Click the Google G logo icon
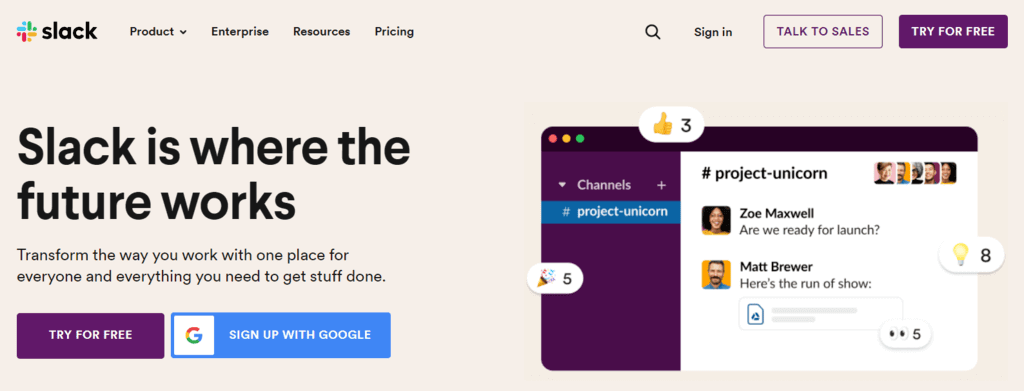The image size is (1024, 391). (193, 336)
